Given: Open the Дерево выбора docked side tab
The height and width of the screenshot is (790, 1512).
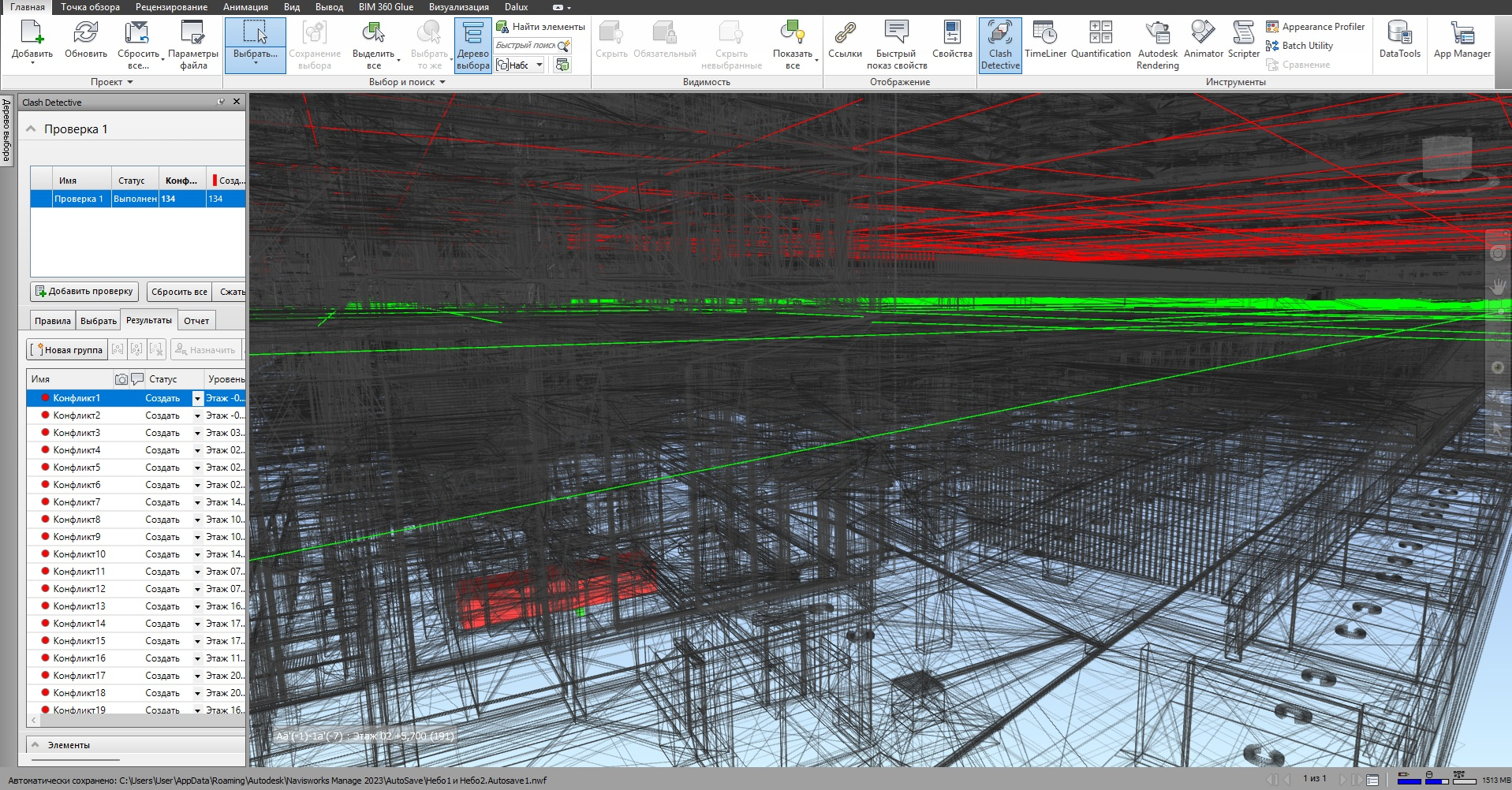Looking at the screenshot, I should (6, 130).
